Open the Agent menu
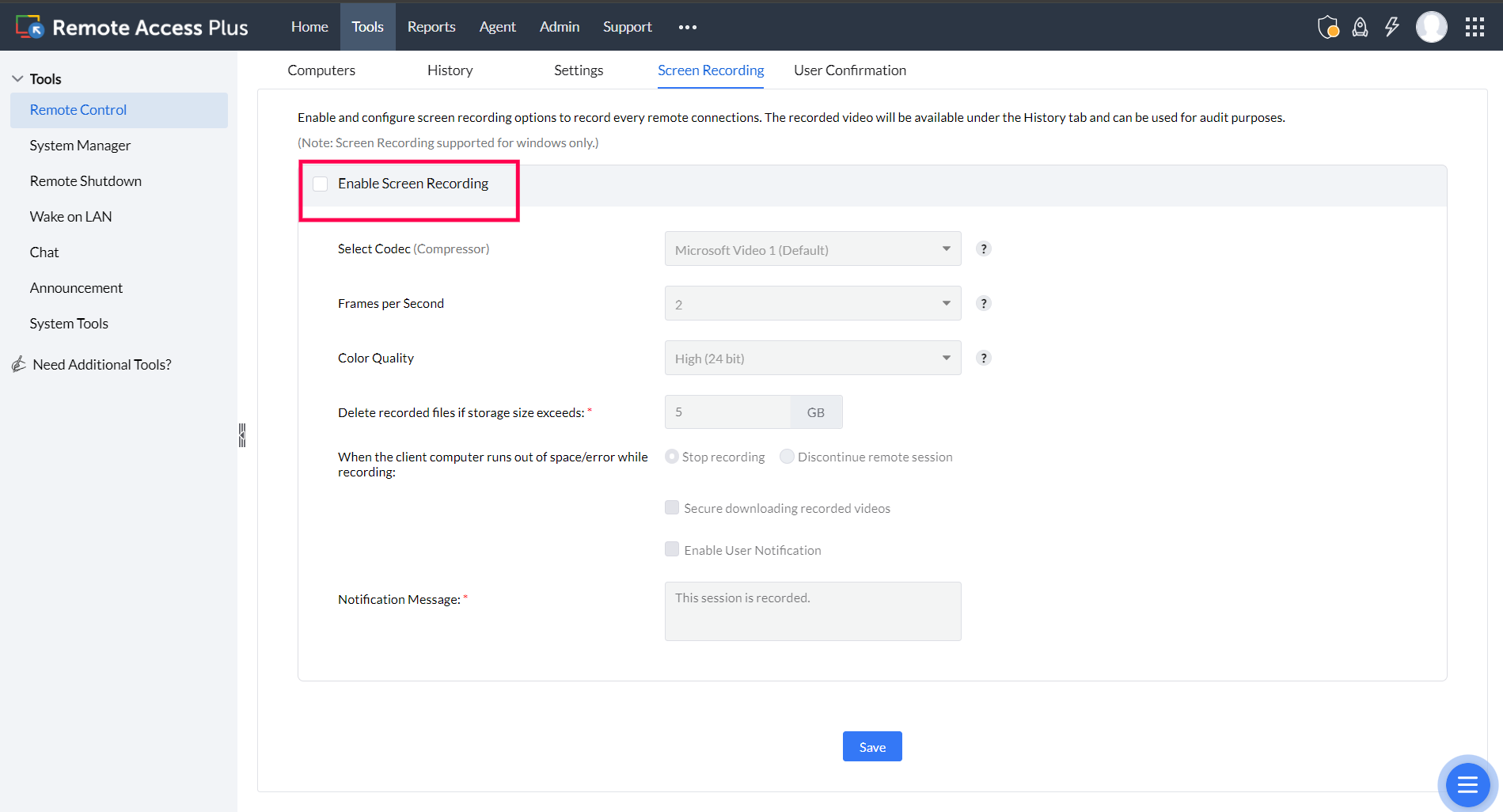Screen dimensions: 1503x812 click(x=498, y=27)
